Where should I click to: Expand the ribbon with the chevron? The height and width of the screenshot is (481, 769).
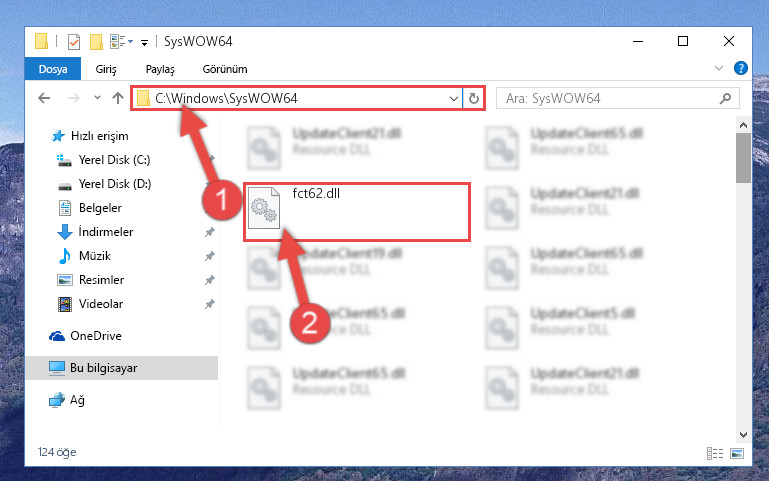tap(718, 68)
